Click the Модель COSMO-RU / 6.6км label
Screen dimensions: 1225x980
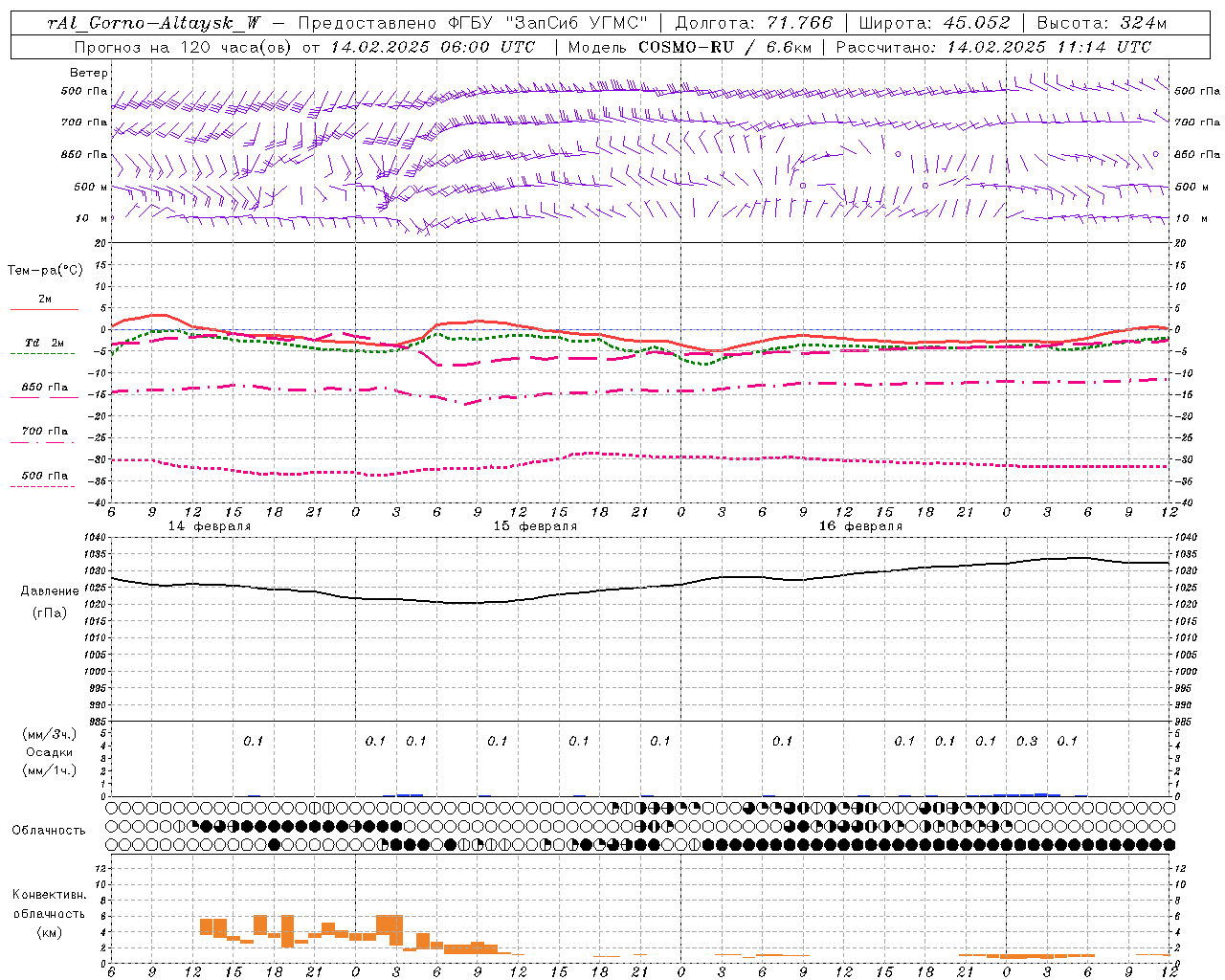(x=689, y=47)
